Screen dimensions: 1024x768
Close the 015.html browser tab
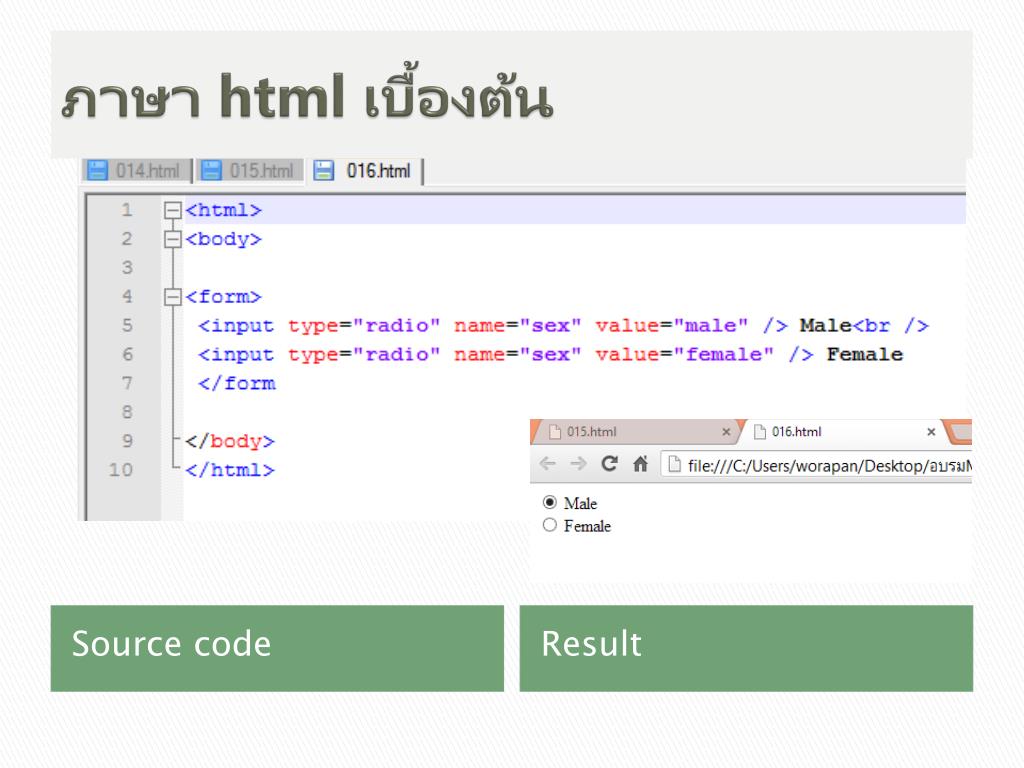[726, 432]
